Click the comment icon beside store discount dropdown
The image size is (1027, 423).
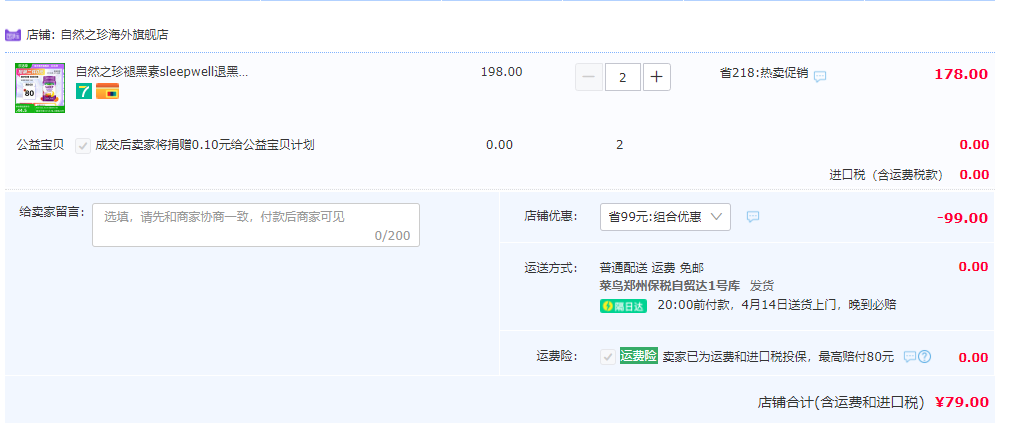tap(753, 216)
